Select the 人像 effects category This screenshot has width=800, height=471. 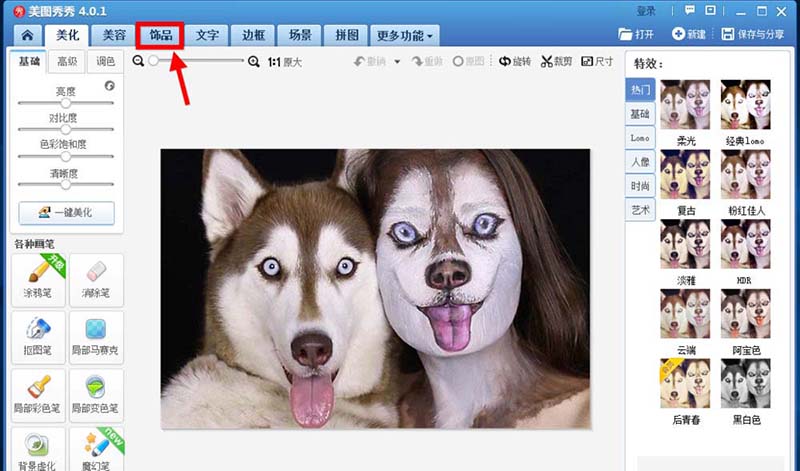[640, 162]
